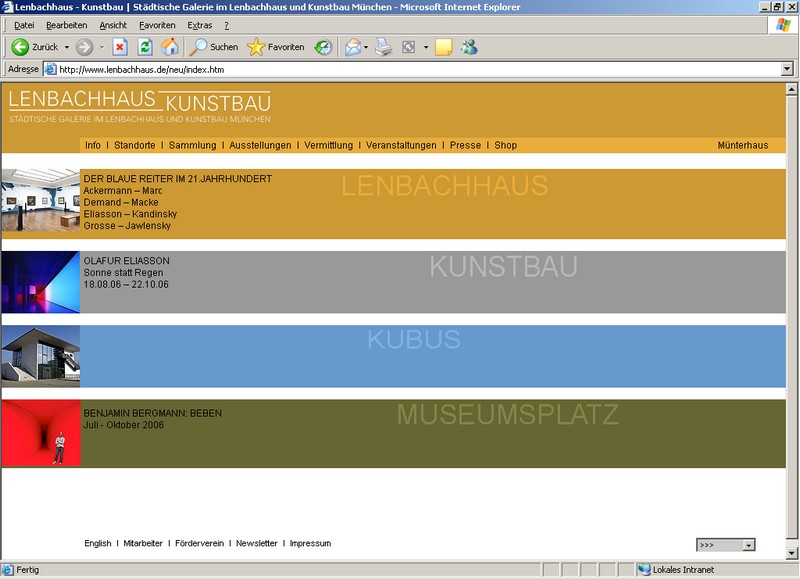Open the Suchen search panel
The image size is (800, 580).
tap(214, 47)
